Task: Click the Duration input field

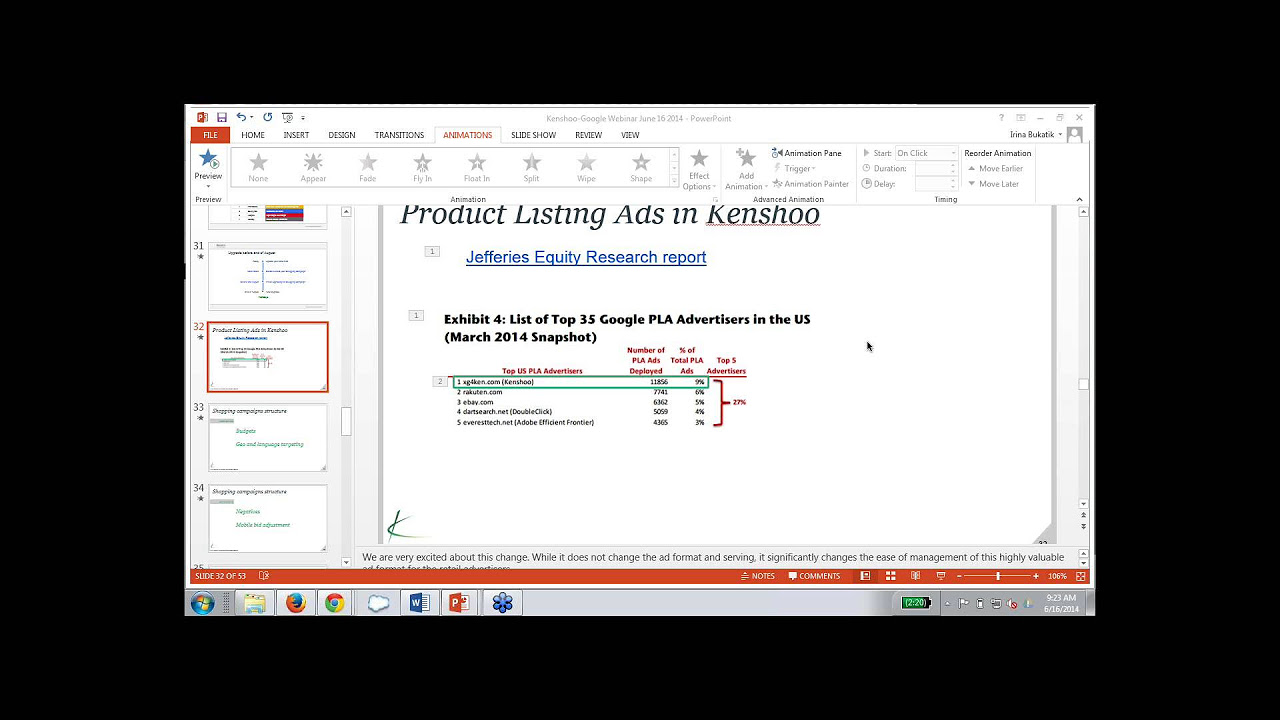Action: point(936,168)
